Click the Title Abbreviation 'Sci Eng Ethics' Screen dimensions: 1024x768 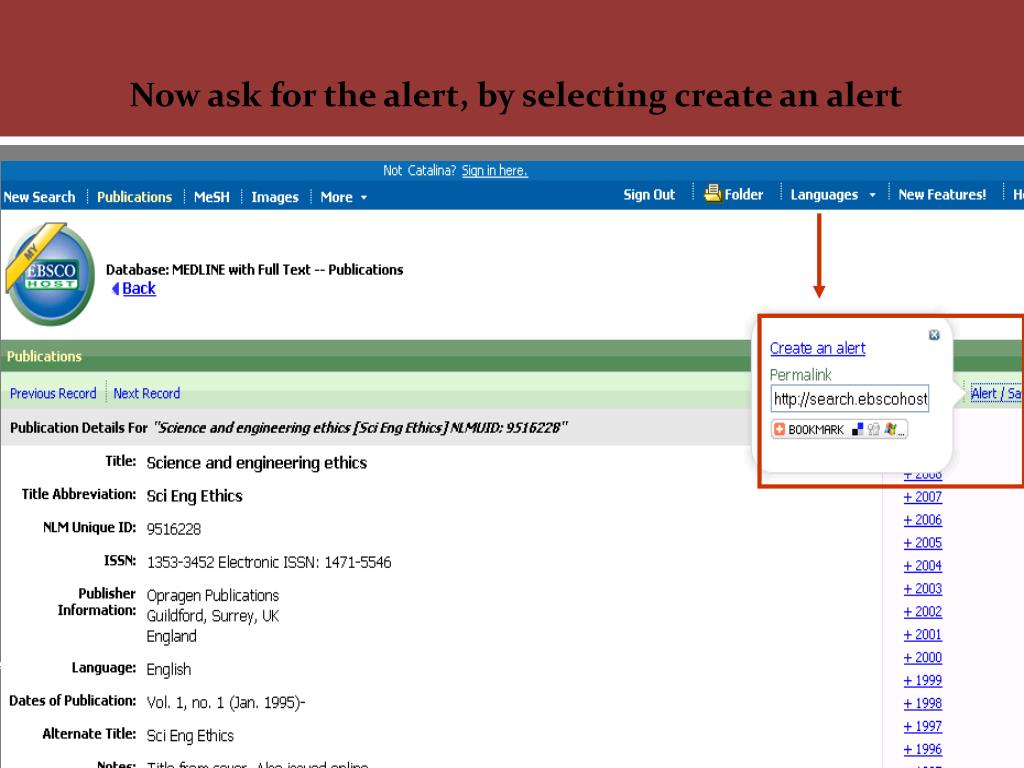coord(195,496)
